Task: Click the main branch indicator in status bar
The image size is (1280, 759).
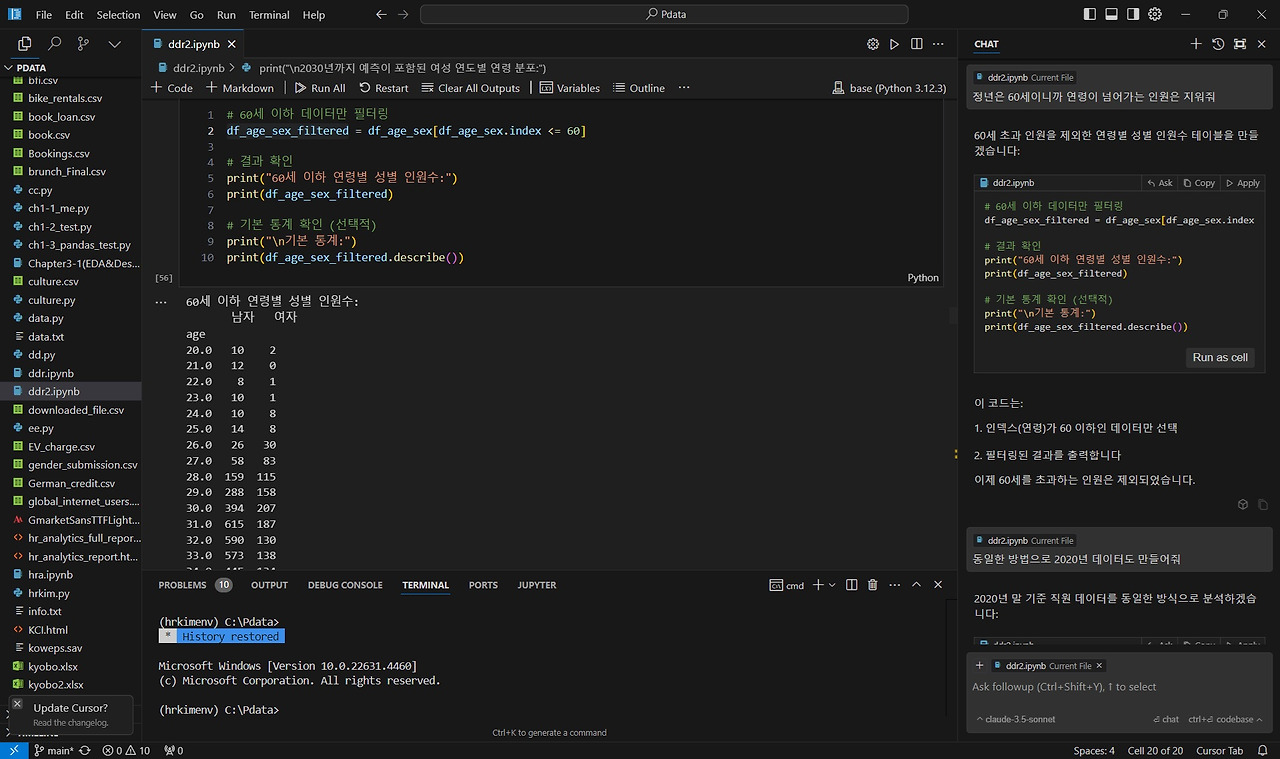Action: [54, 750]
